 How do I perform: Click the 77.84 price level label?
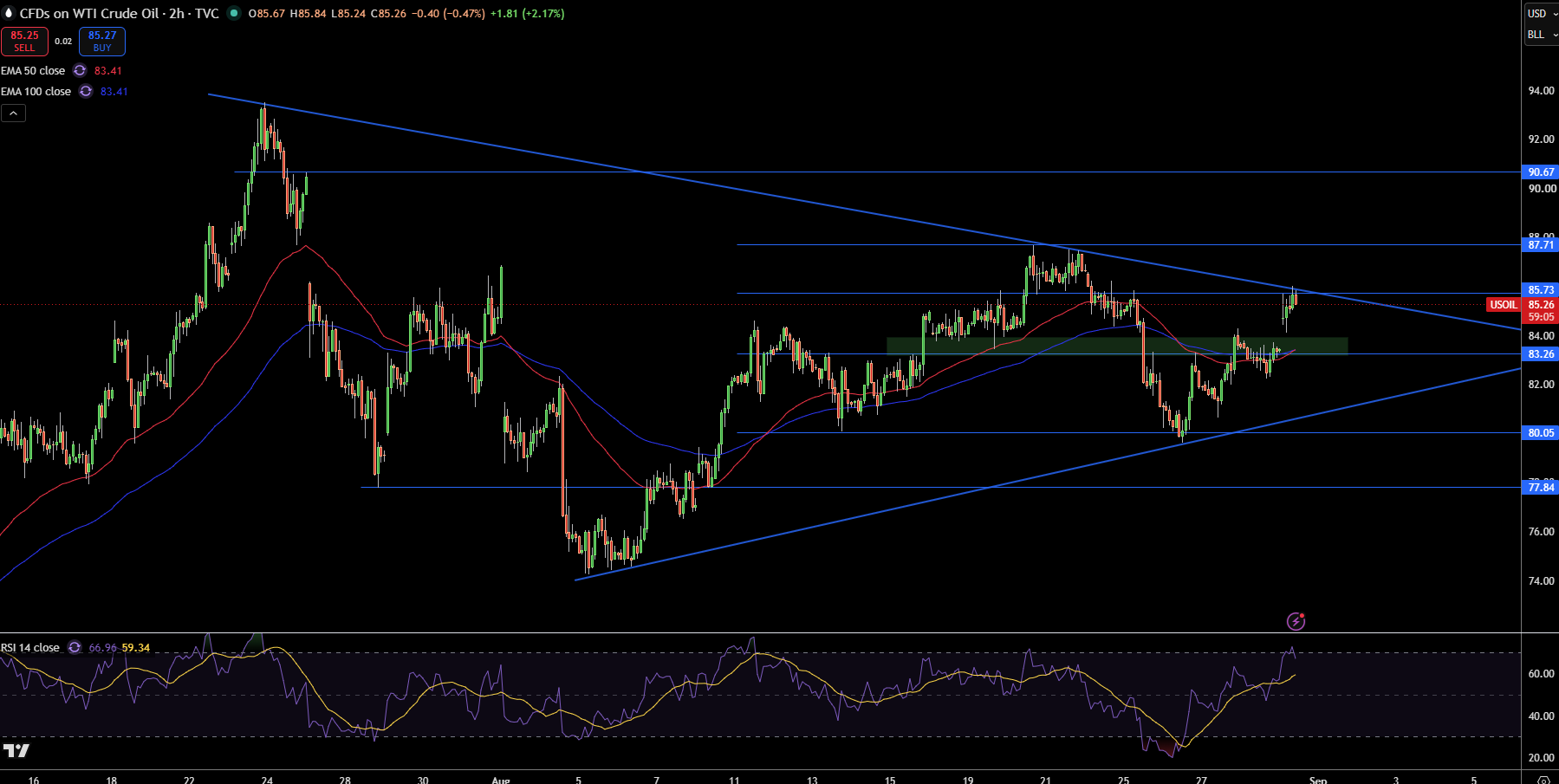click(x=1541, y=488)
